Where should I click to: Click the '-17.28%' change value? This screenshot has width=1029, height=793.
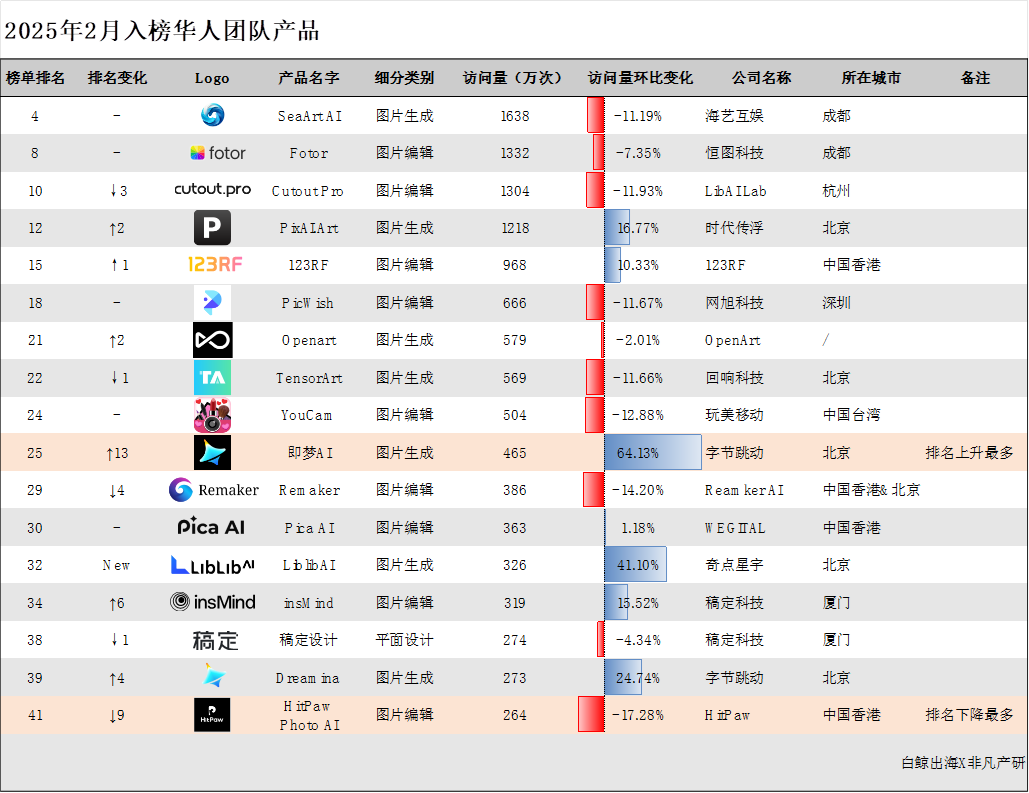637,715
